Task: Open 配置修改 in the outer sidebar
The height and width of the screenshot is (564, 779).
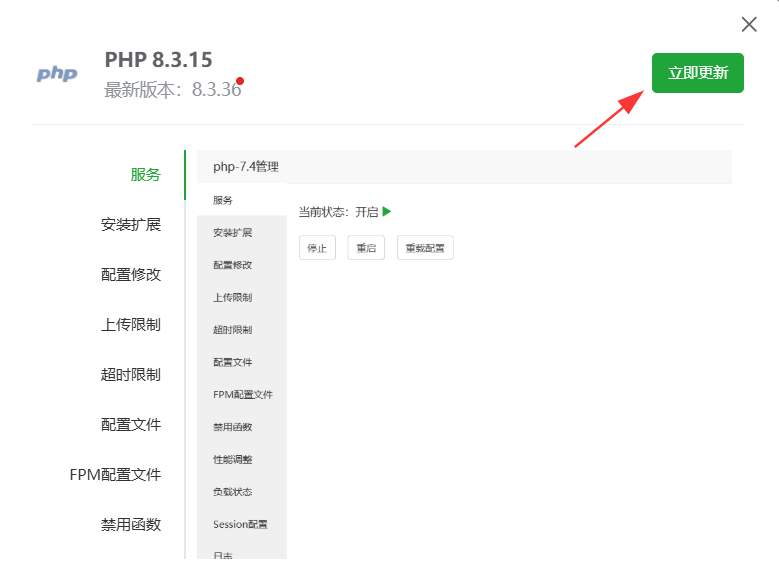Action: pos(131,275)
